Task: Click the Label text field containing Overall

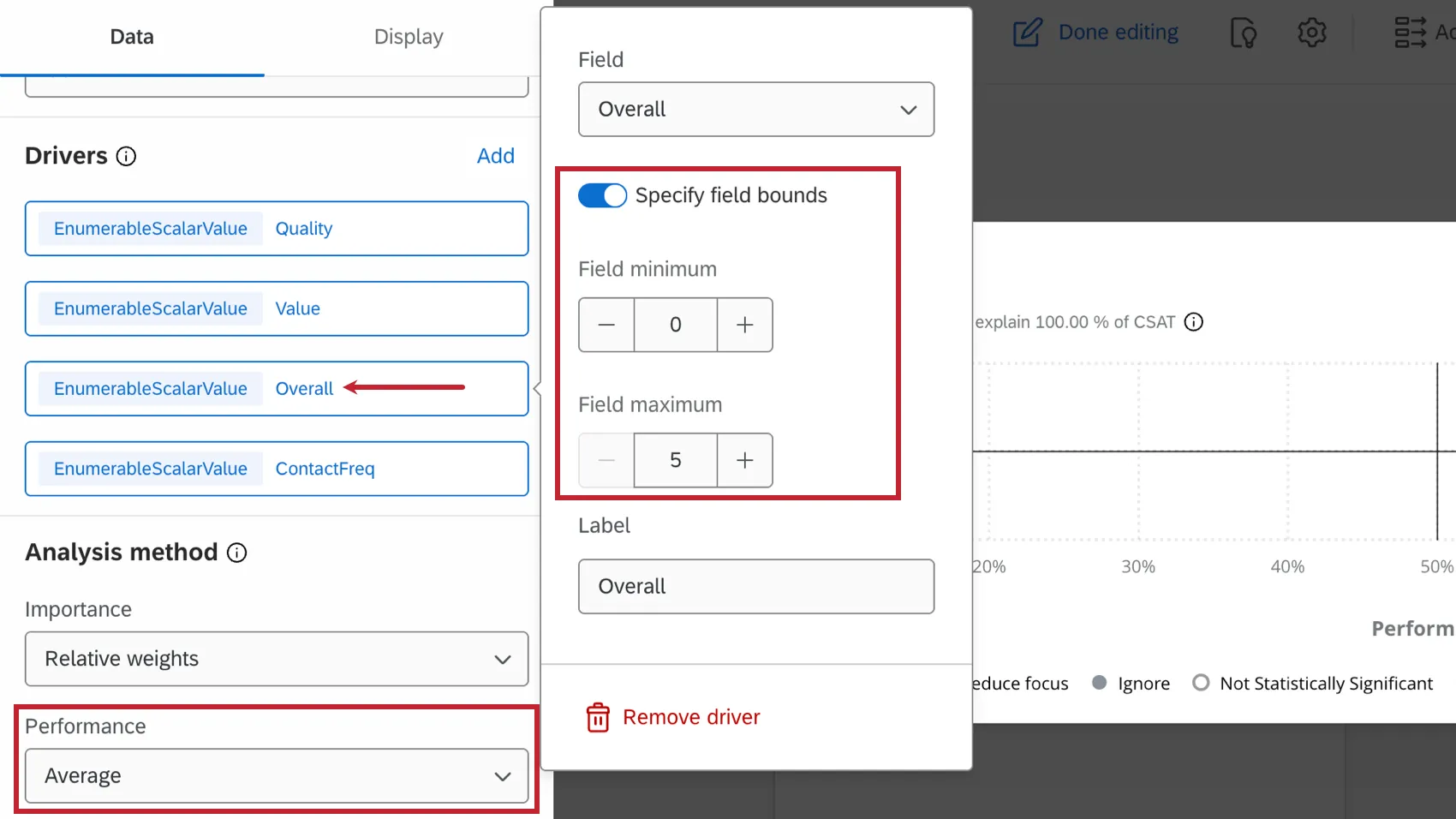Action: 756,587
